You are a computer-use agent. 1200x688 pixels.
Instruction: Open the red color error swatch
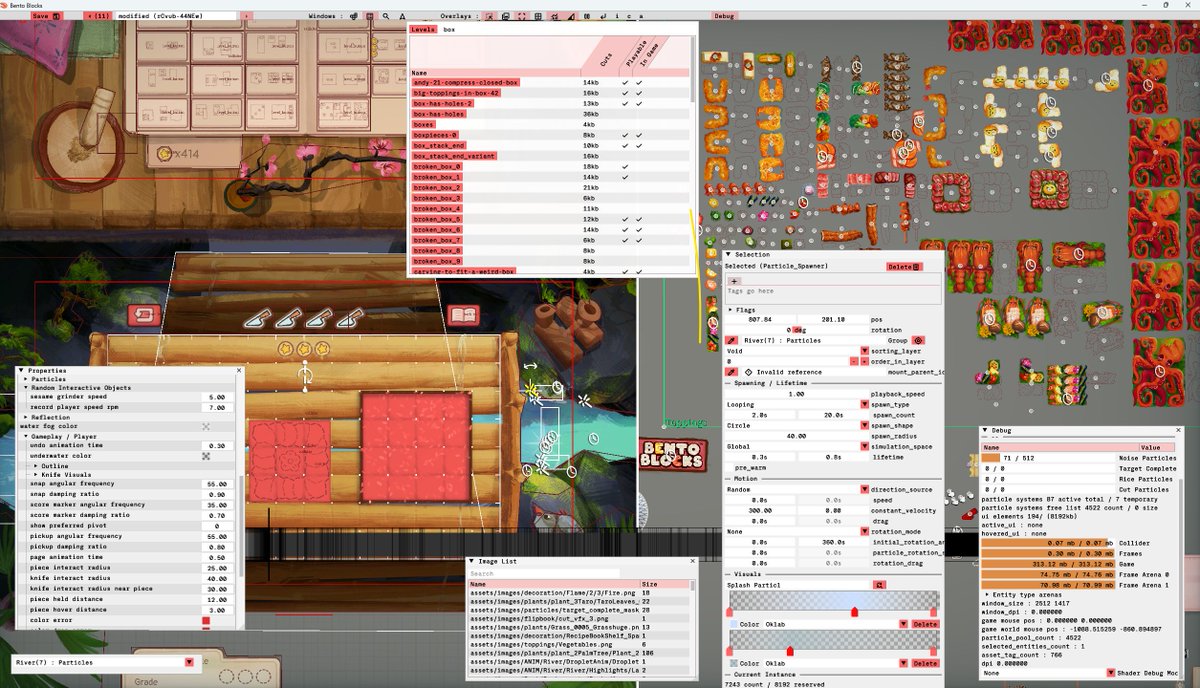[206, 620]
